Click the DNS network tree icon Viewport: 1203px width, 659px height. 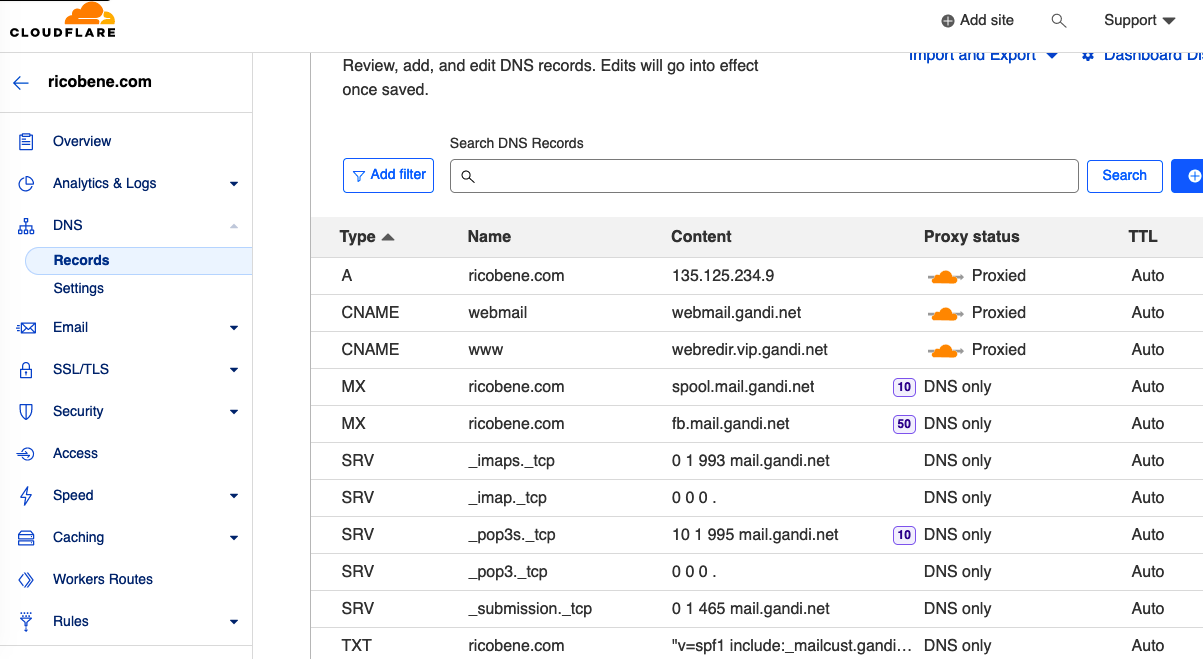tap(27, 226)
